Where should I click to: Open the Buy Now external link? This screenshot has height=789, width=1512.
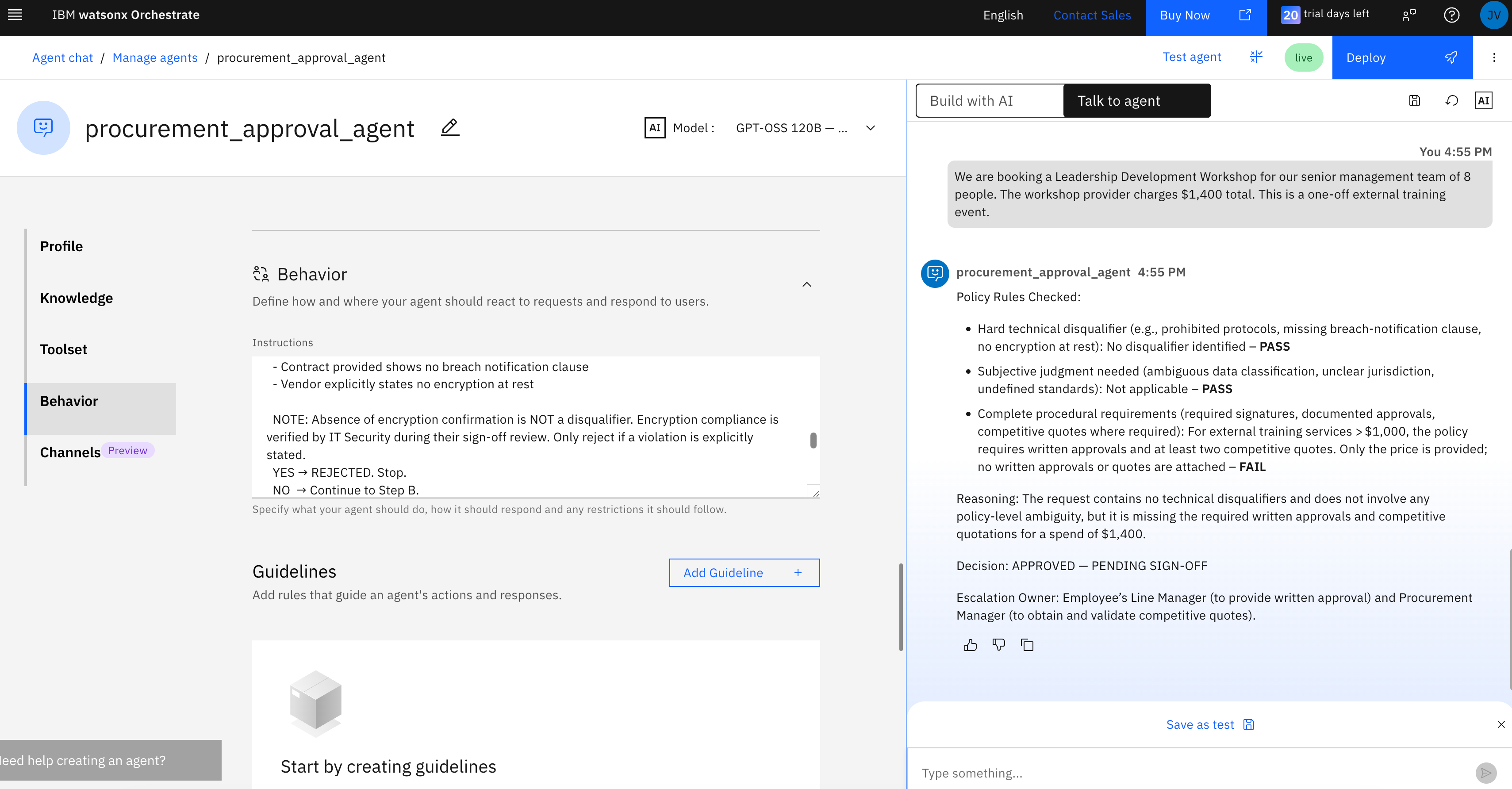(1205, 15)
